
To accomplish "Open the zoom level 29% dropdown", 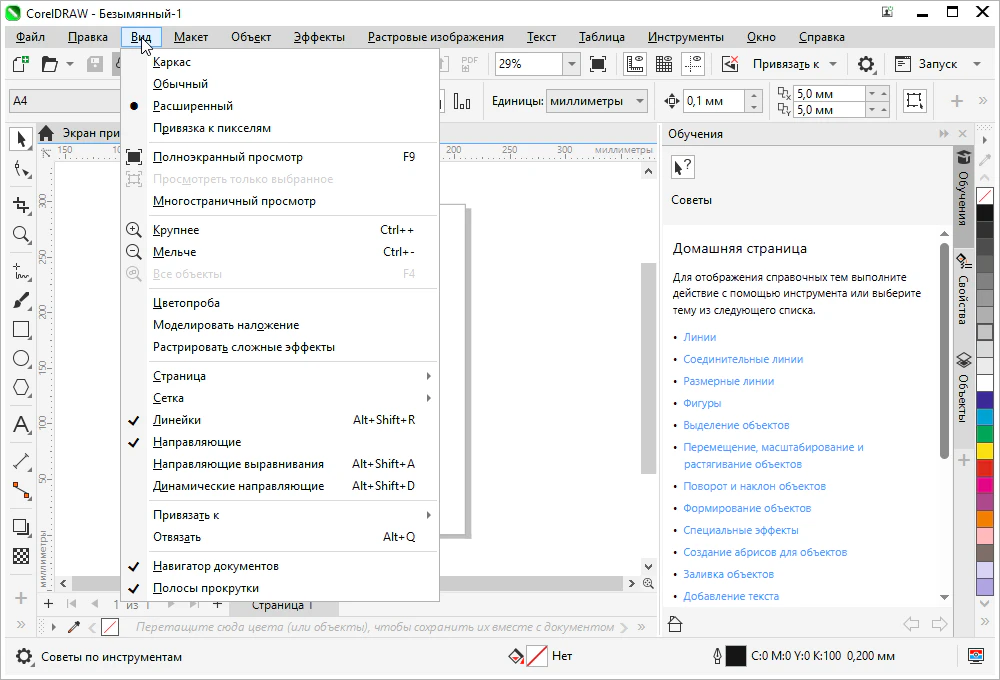I will 571,64.
